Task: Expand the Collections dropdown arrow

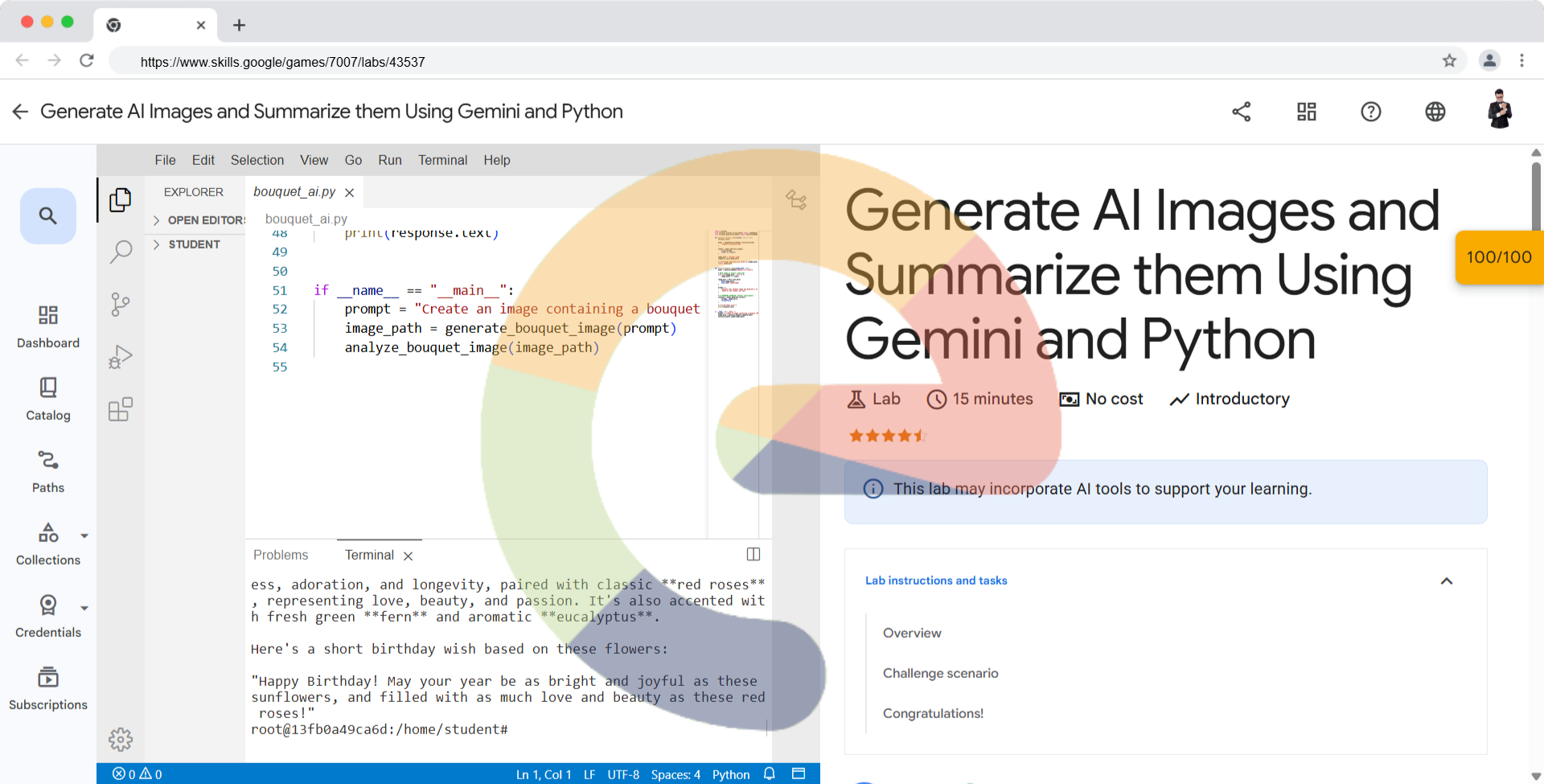Action: (84, 536)
